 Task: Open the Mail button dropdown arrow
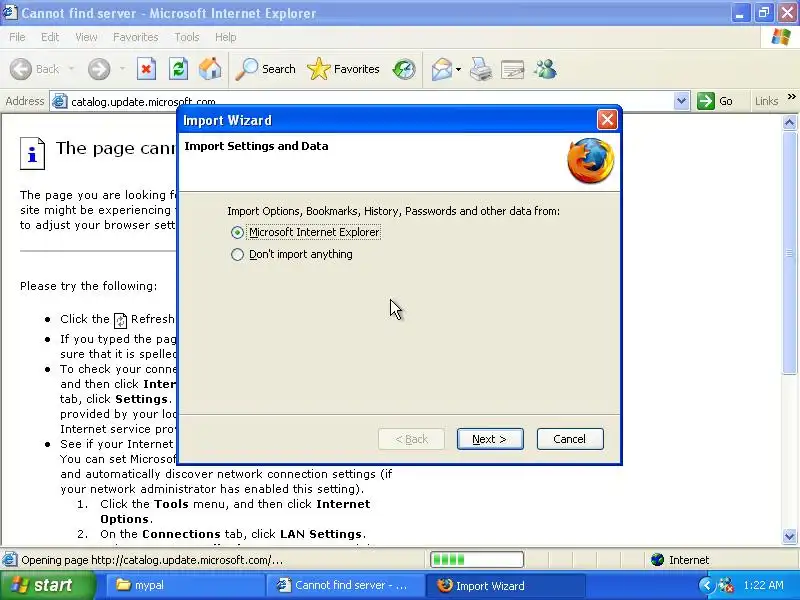[x=458, y=69]
